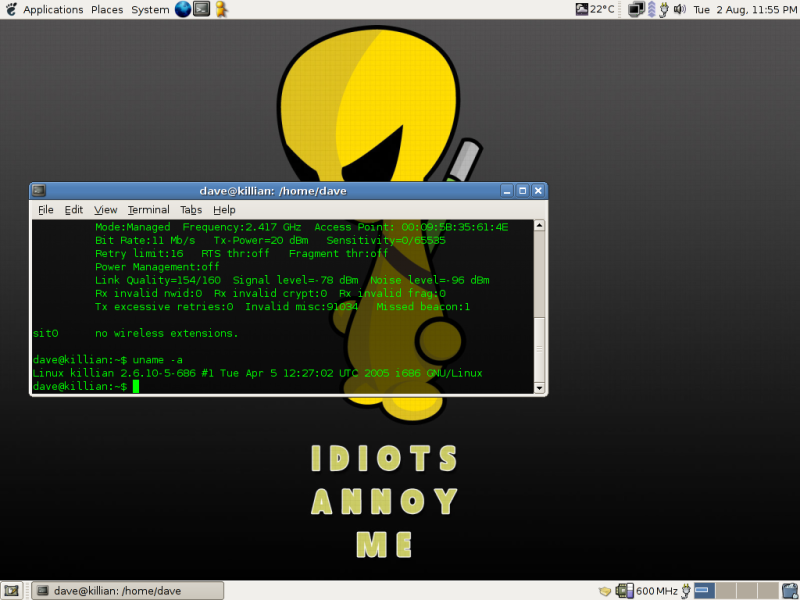
Task: Open the terminal's Edit menu
Action: click(74, 210)
